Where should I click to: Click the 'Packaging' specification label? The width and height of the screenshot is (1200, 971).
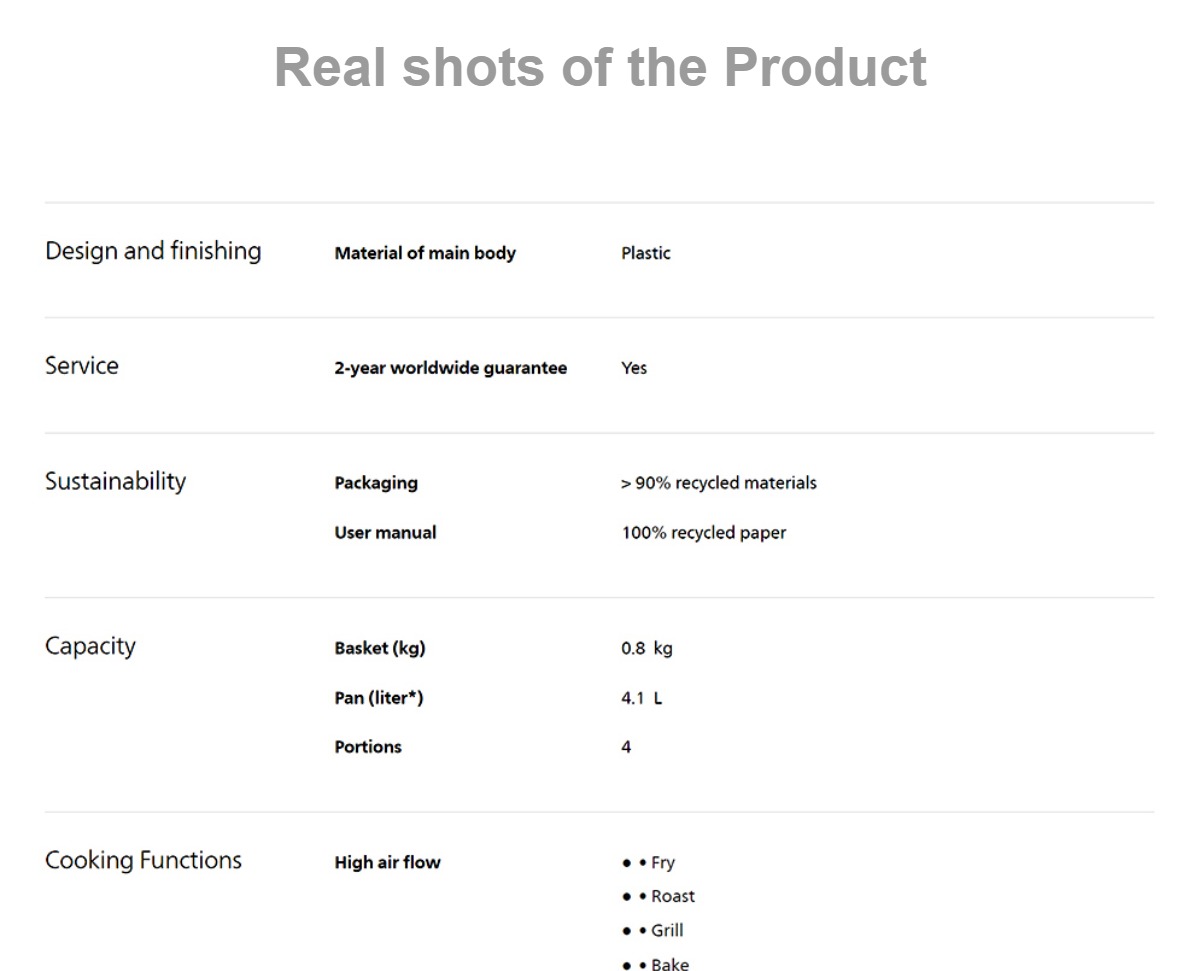(376, 483)
